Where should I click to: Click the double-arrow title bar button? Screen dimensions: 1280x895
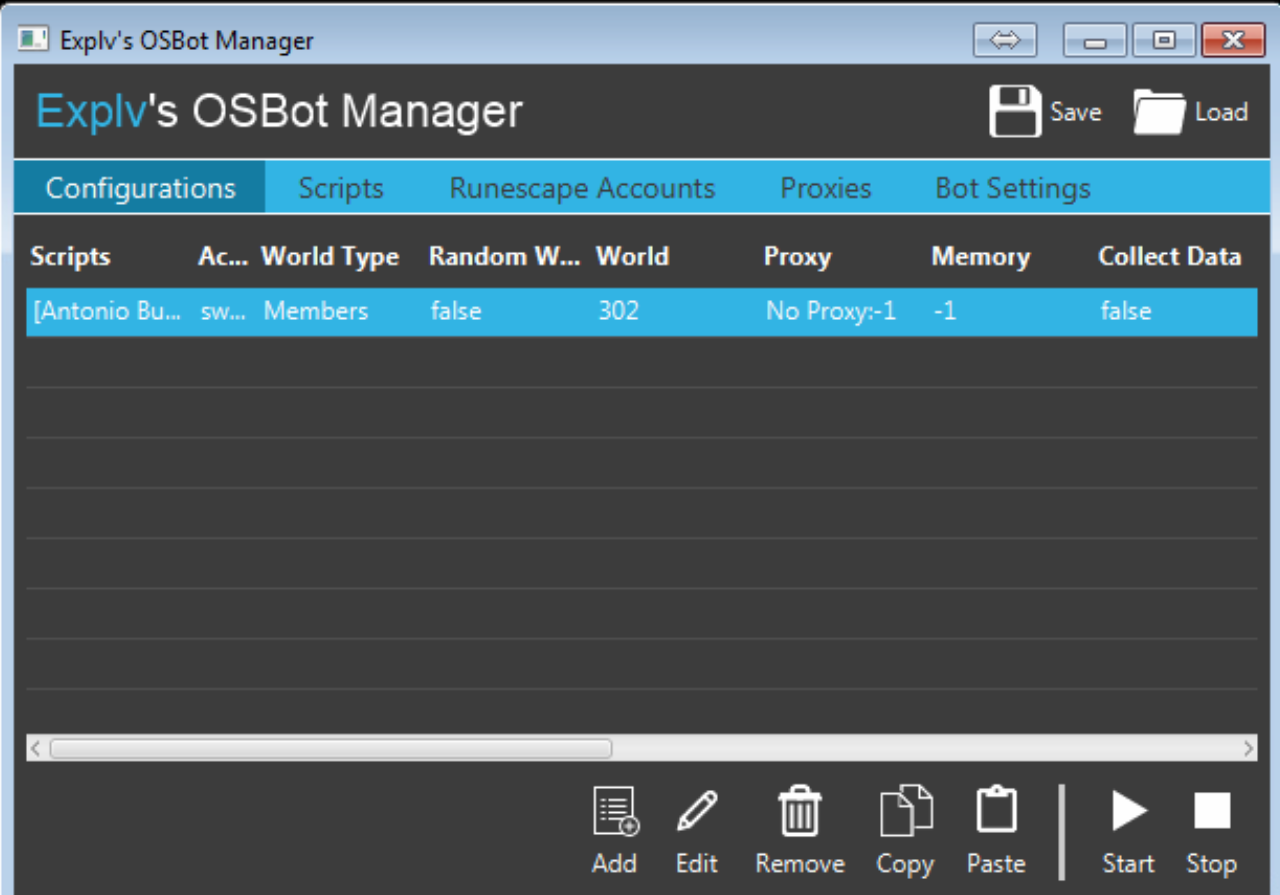coord(1005,40)
